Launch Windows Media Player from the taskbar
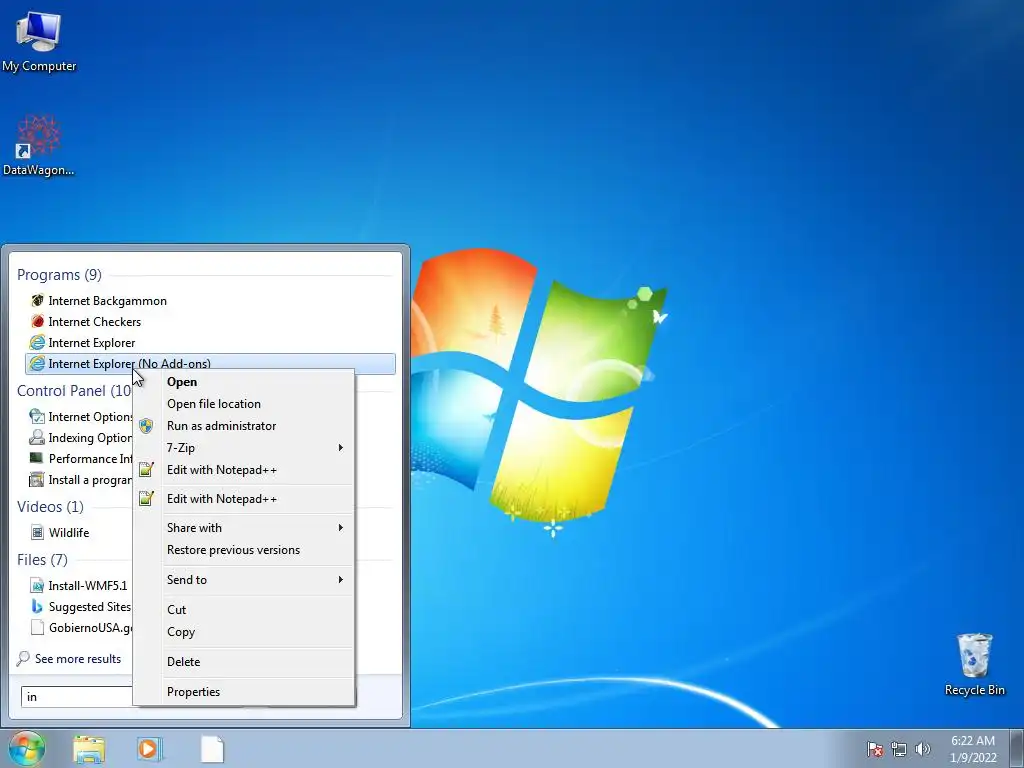The image size is (1024, 768). click(150, 749)
